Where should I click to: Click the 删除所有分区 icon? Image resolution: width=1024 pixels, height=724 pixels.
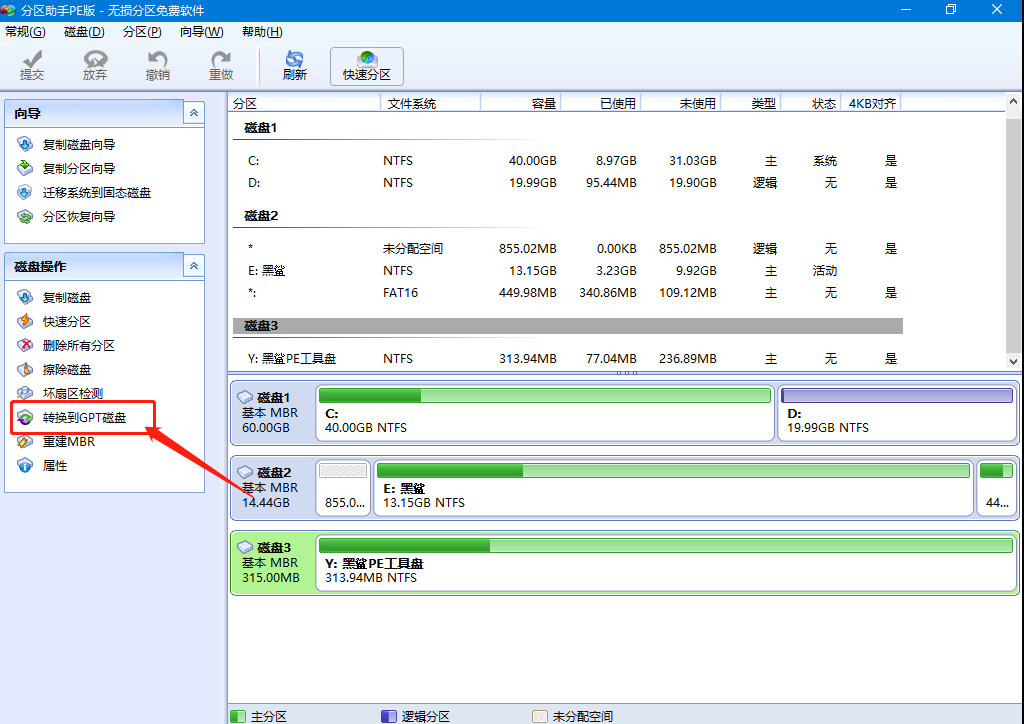click(25, 345)
